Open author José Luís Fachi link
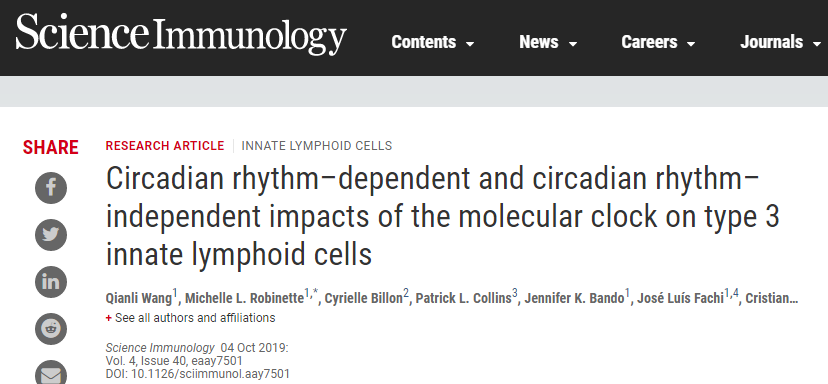 click(680, 298)
